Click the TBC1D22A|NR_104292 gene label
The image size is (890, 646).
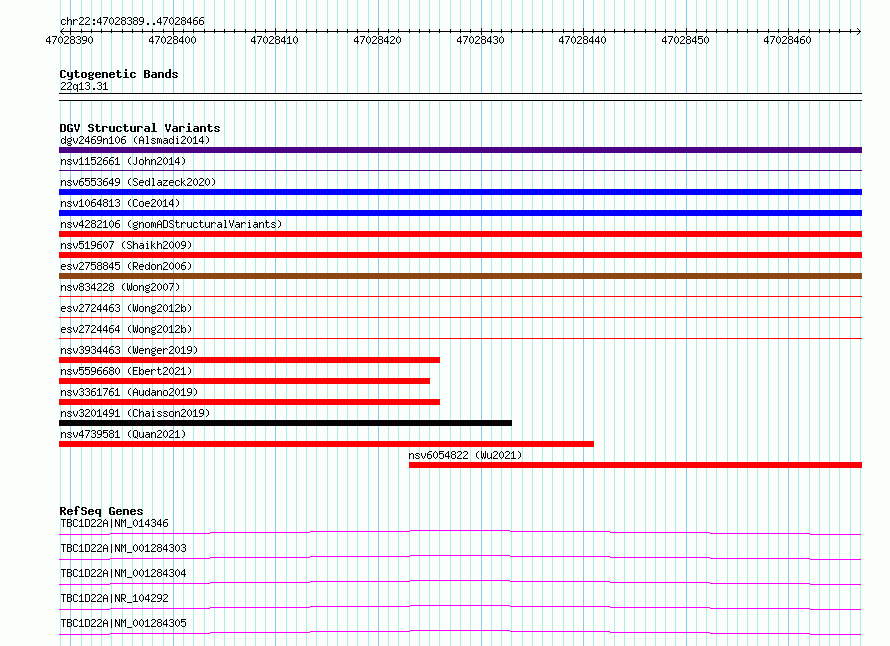point(115,598)
